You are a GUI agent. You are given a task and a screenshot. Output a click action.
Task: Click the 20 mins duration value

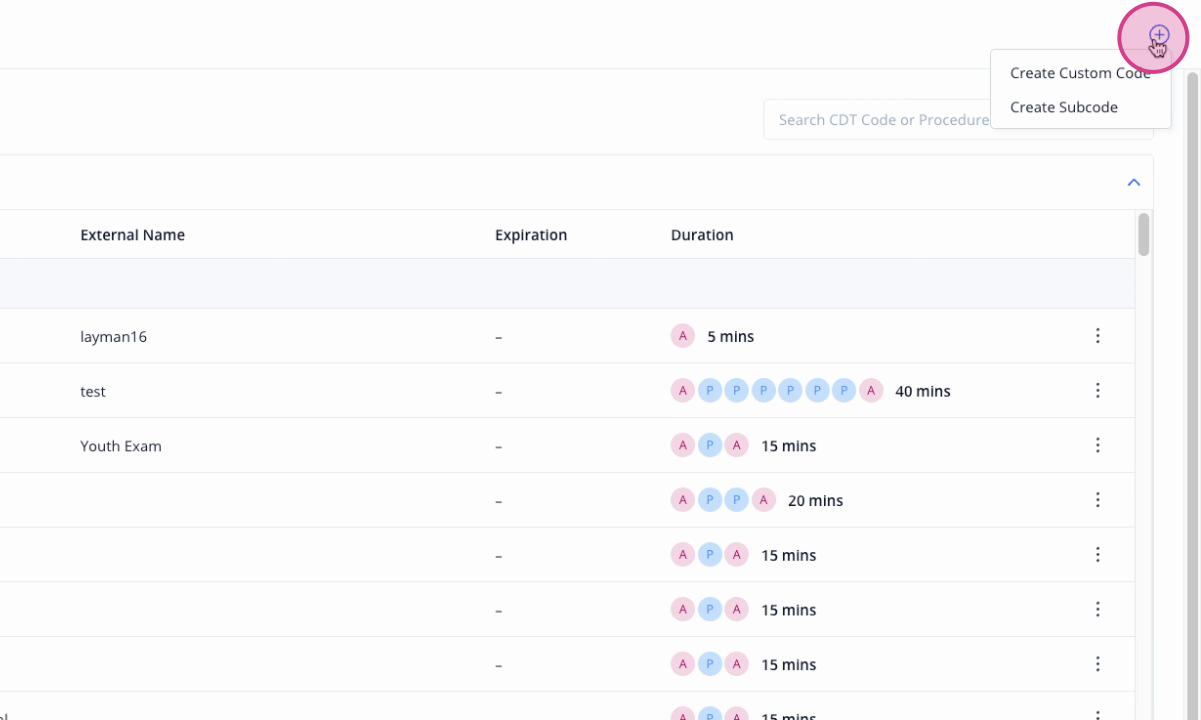[815, 501]
